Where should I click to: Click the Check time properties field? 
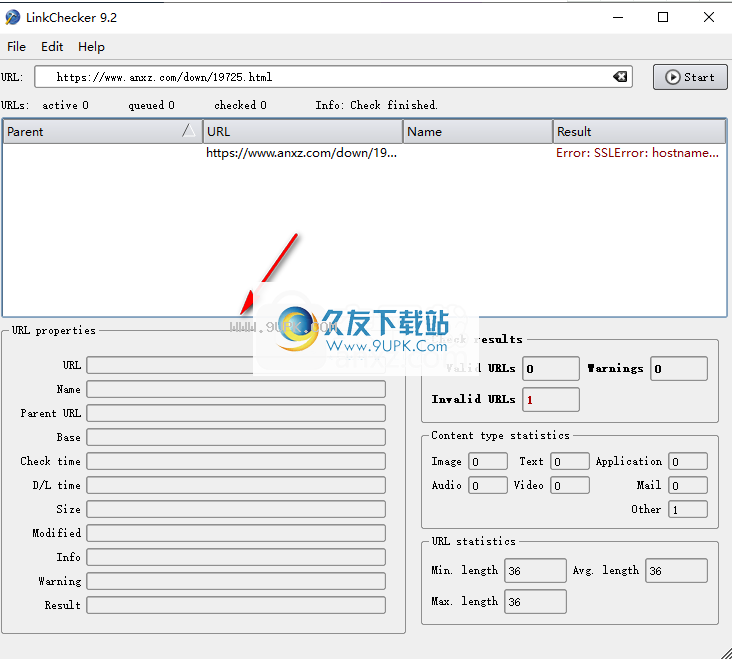236,461
